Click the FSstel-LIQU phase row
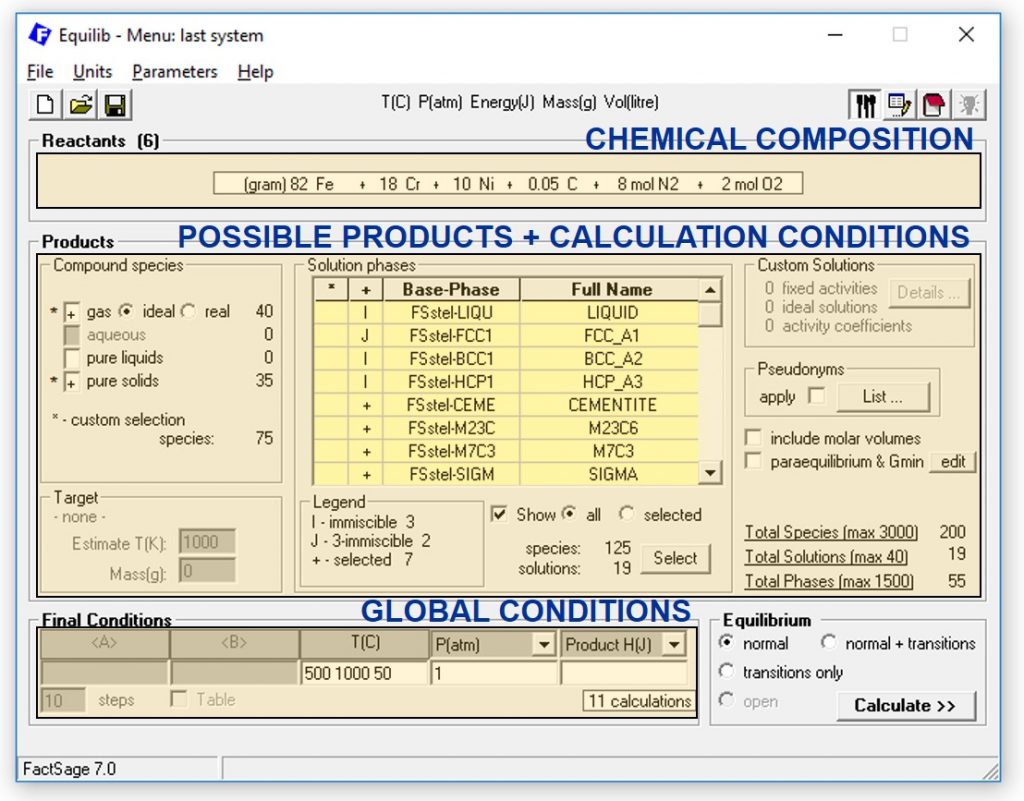The width and height of the screenshot is (1024, 801). coord(506,313)
